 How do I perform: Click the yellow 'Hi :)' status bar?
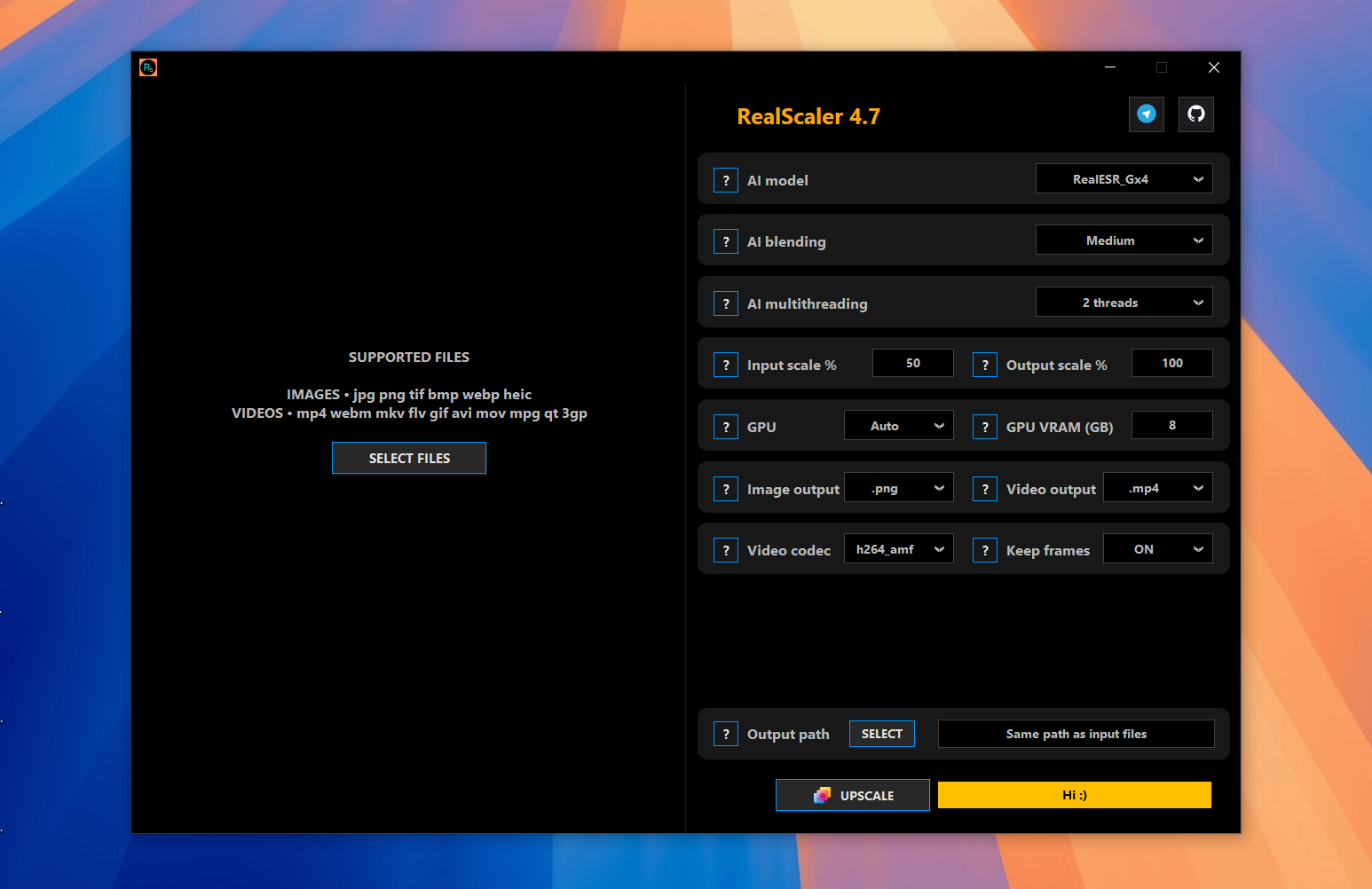(x=1075, y=795)
